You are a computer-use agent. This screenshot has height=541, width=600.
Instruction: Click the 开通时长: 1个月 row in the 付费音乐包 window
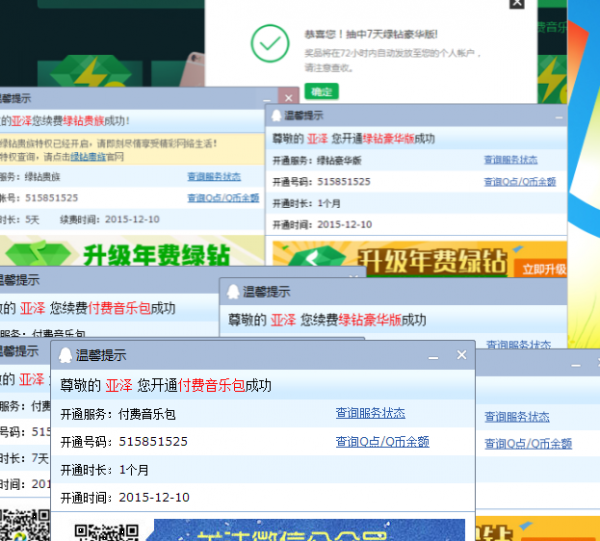tap(263, 469)
